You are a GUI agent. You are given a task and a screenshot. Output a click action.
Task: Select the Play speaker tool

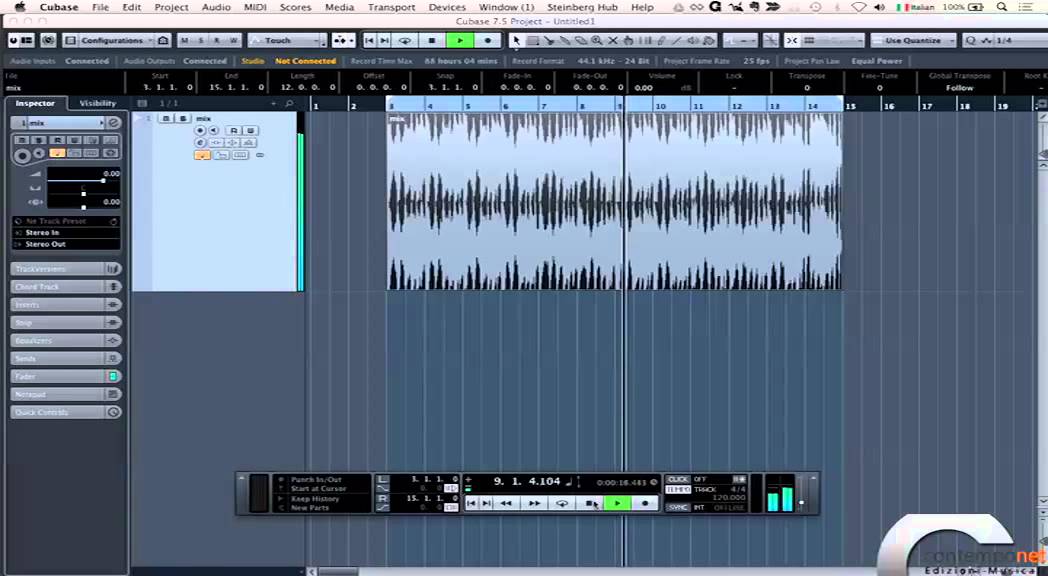tap(693, 41)
